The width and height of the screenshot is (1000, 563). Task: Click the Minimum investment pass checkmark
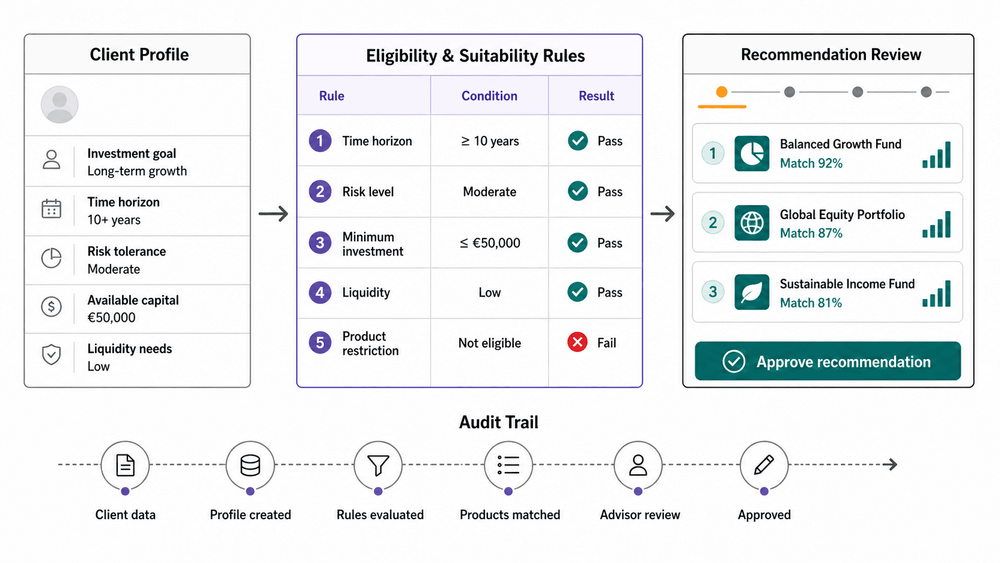tap(578, 243)
